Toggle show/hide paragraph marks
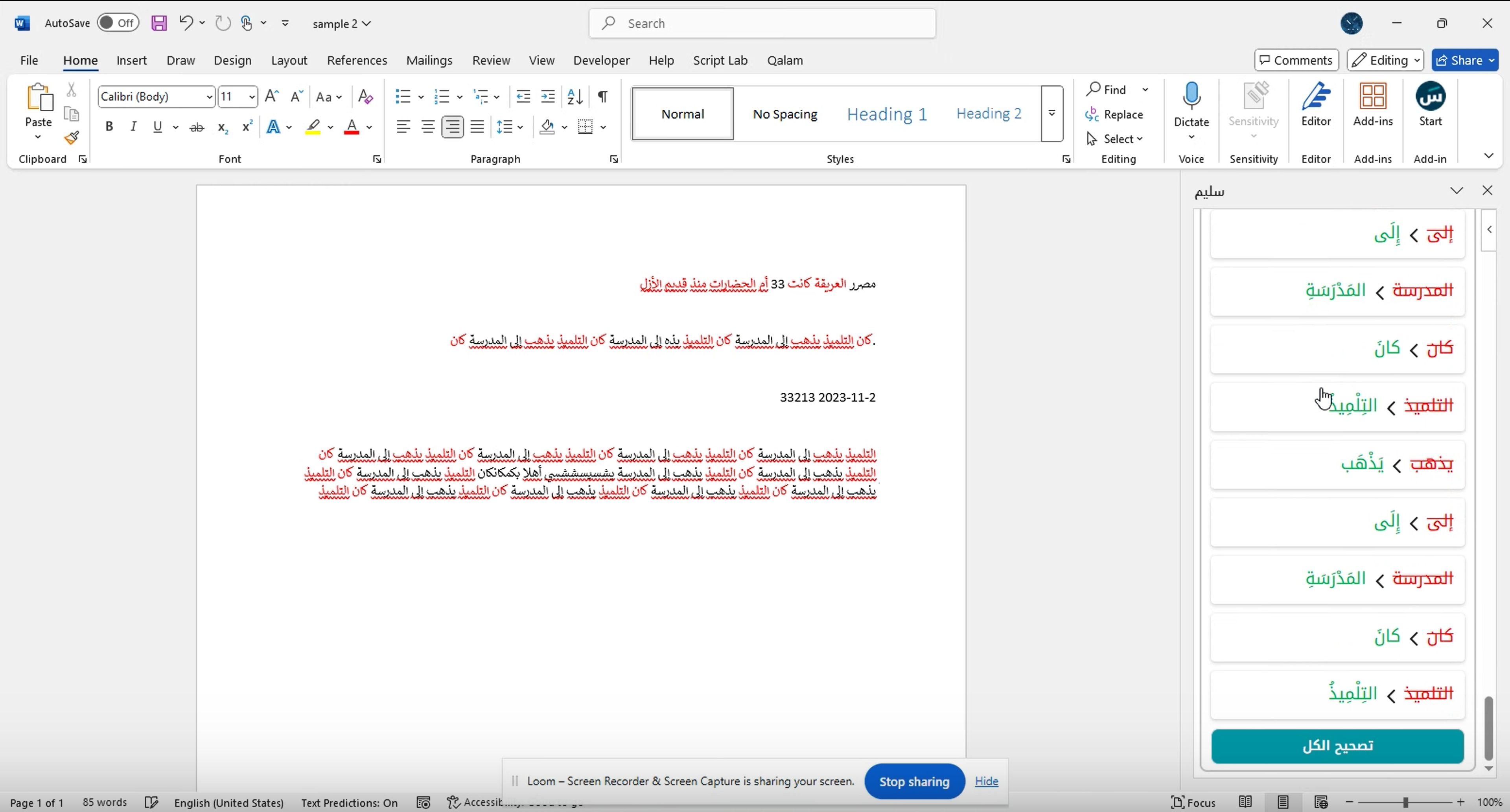Image resolution: width=1510 pixels, height=812 pixels. pyautogui.click(x=602, y=96)
